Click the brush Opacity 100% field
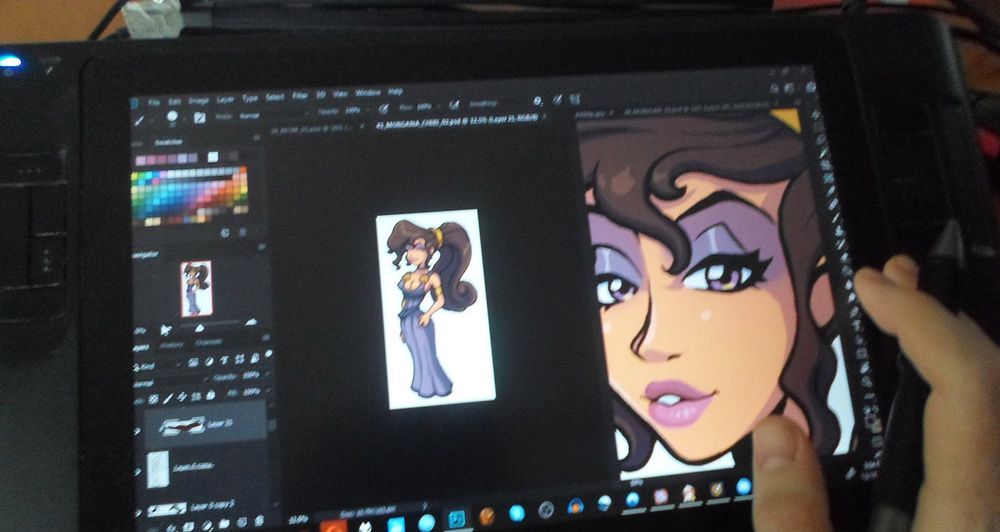Viewport: 1000px width, 532px height. (x=352, y=110)
